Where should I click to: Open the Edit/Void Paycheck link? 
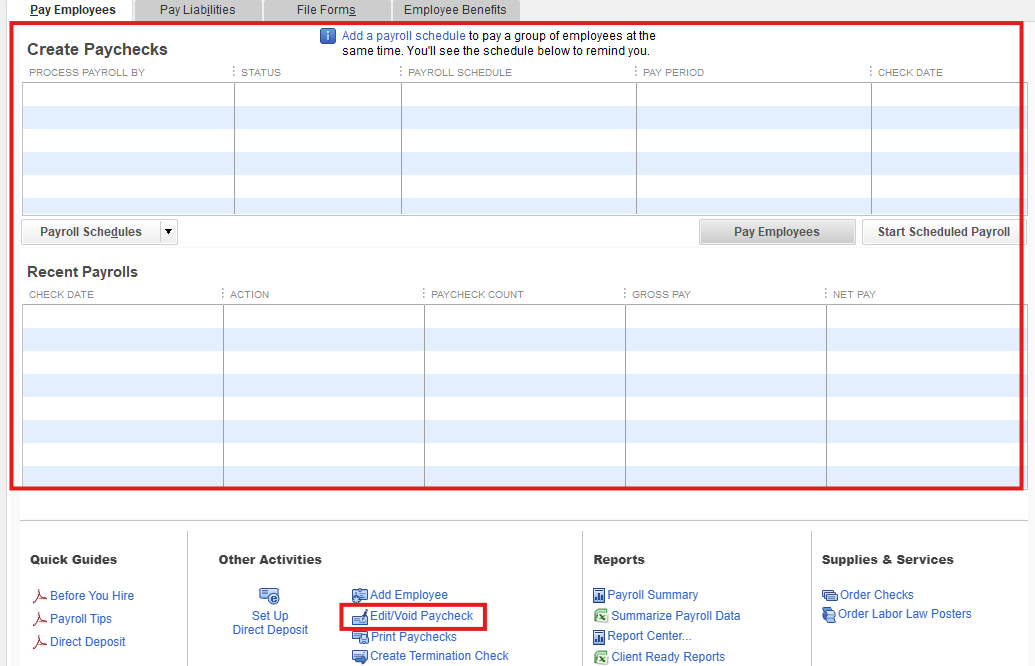(x=421, y=616)
